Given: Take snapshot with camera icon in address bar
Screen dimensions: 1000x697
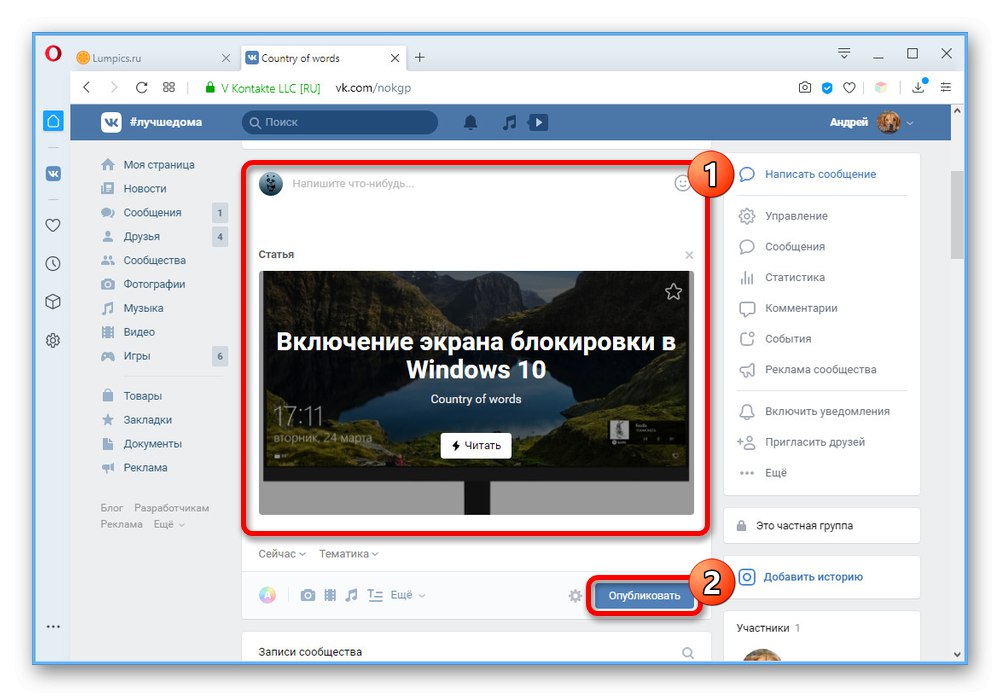Looking at the screenshot, I should pyautogui.click(x=805, y=87).
